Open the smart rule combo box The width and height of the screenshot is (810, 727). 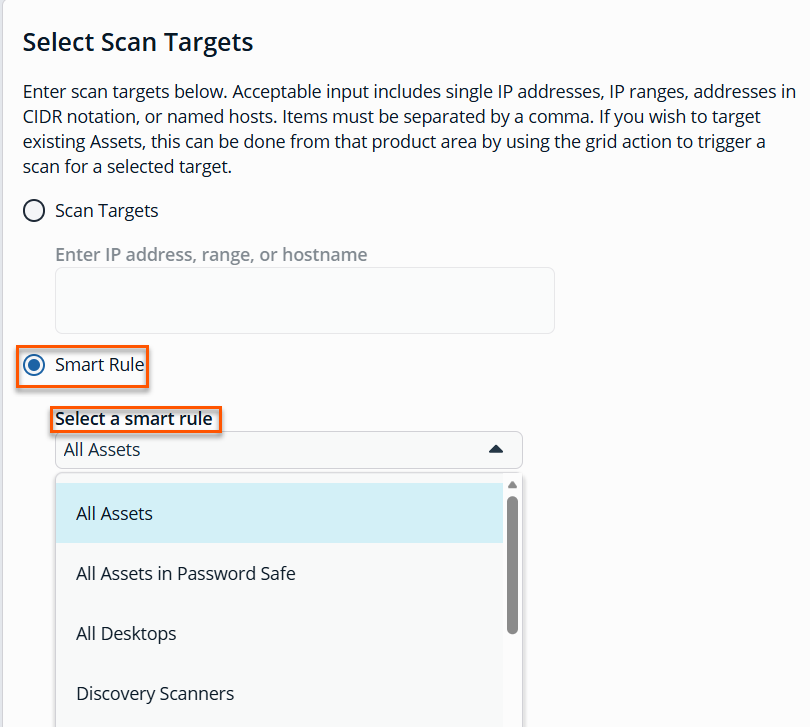[288, 450]
